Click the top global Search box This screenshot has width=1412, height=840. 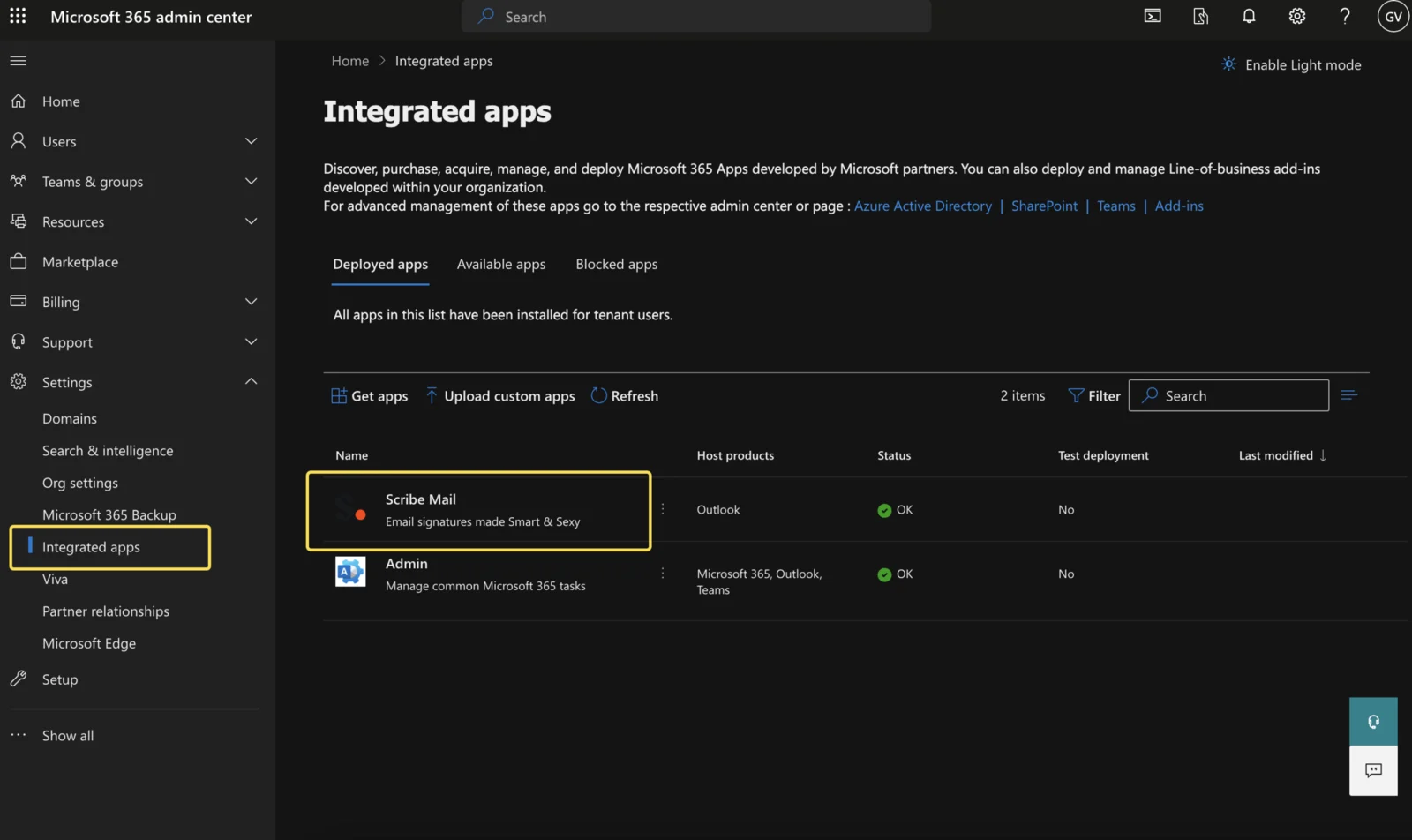coord(696,17)
